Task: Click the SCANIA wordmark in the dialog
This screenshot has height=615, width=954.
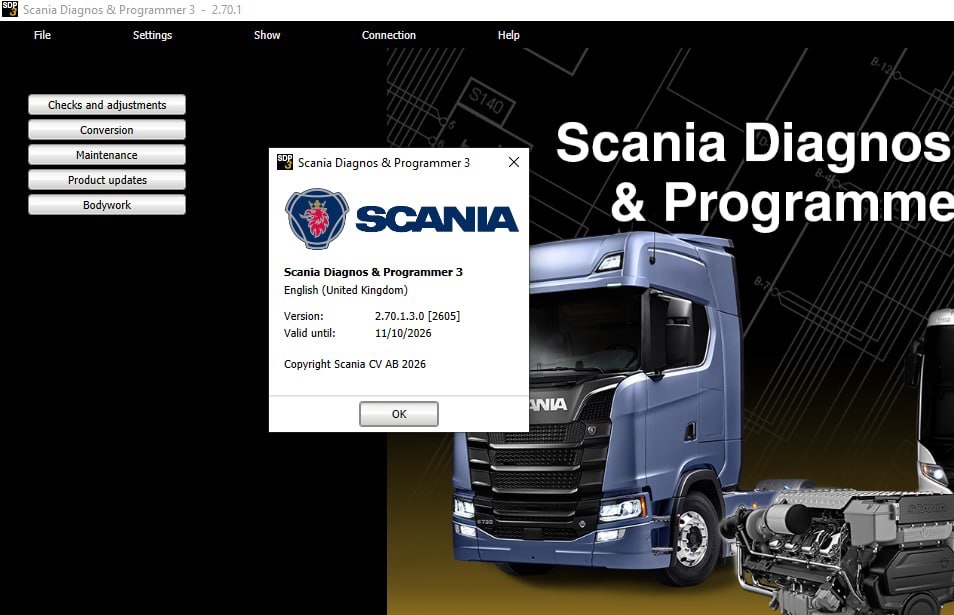Action: coord(437,219)
